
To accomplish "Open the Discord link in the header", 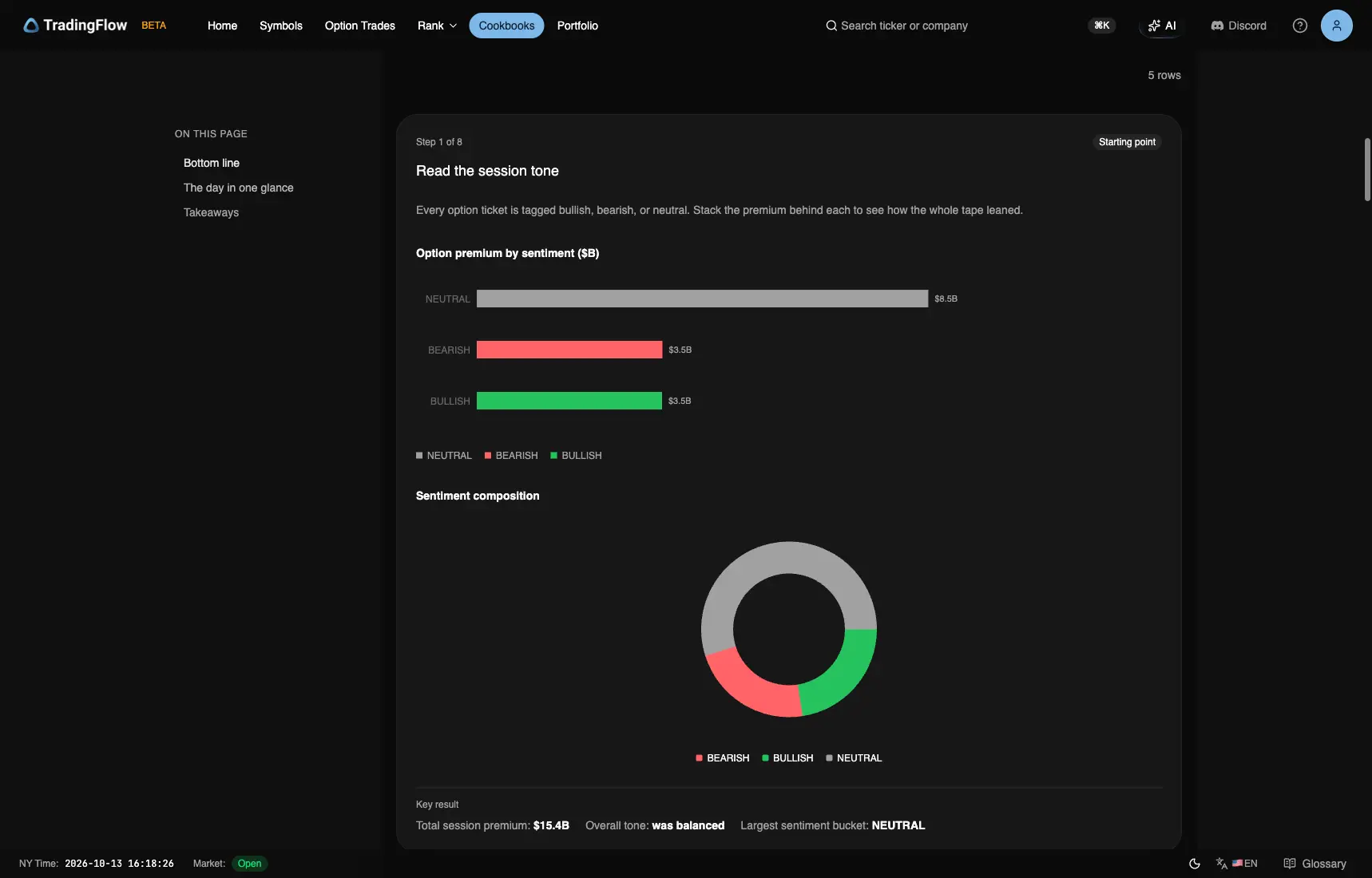I will point(1239,26).
